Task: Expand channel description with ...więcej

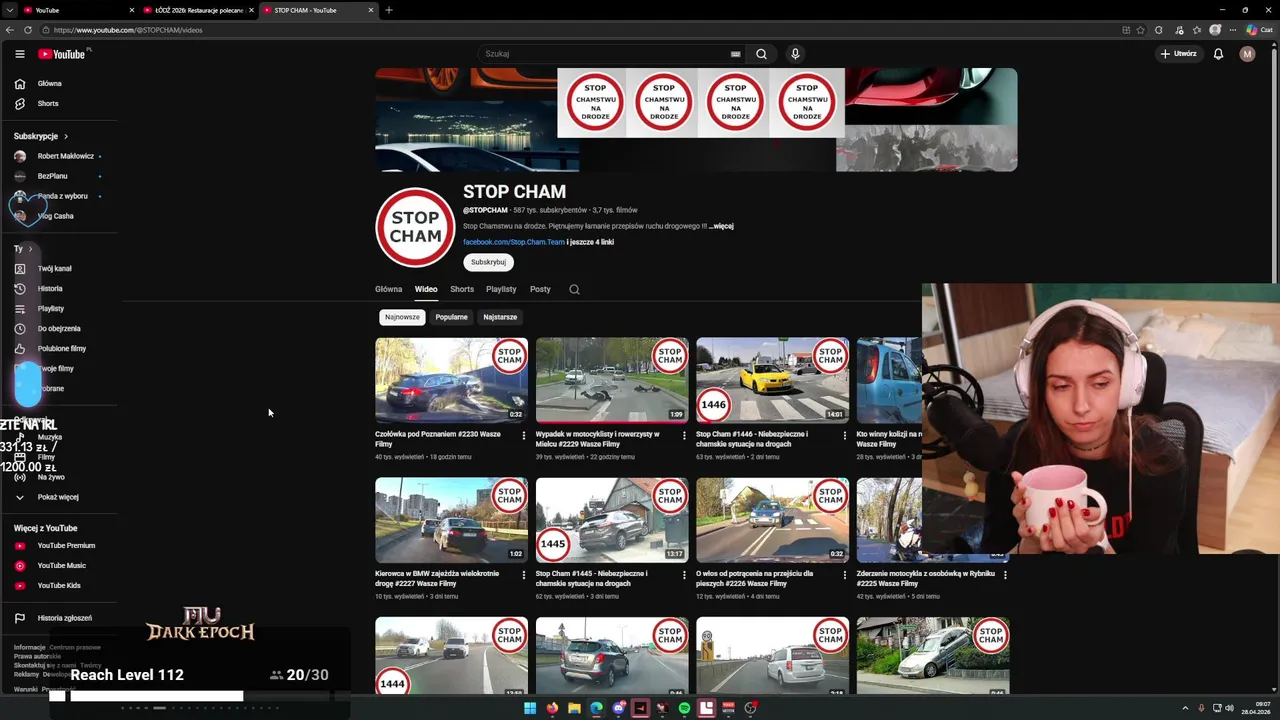Action: click(x=721, y=226)
